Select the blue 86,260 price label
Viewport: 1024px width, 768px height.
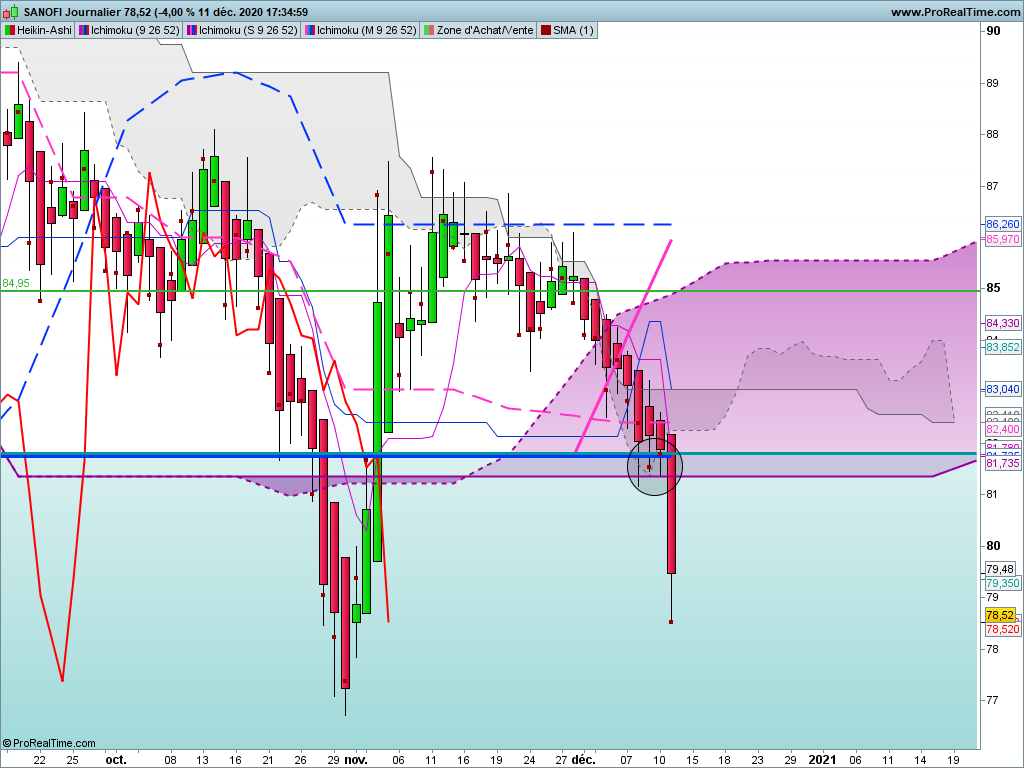click(x=1002, y=224)
